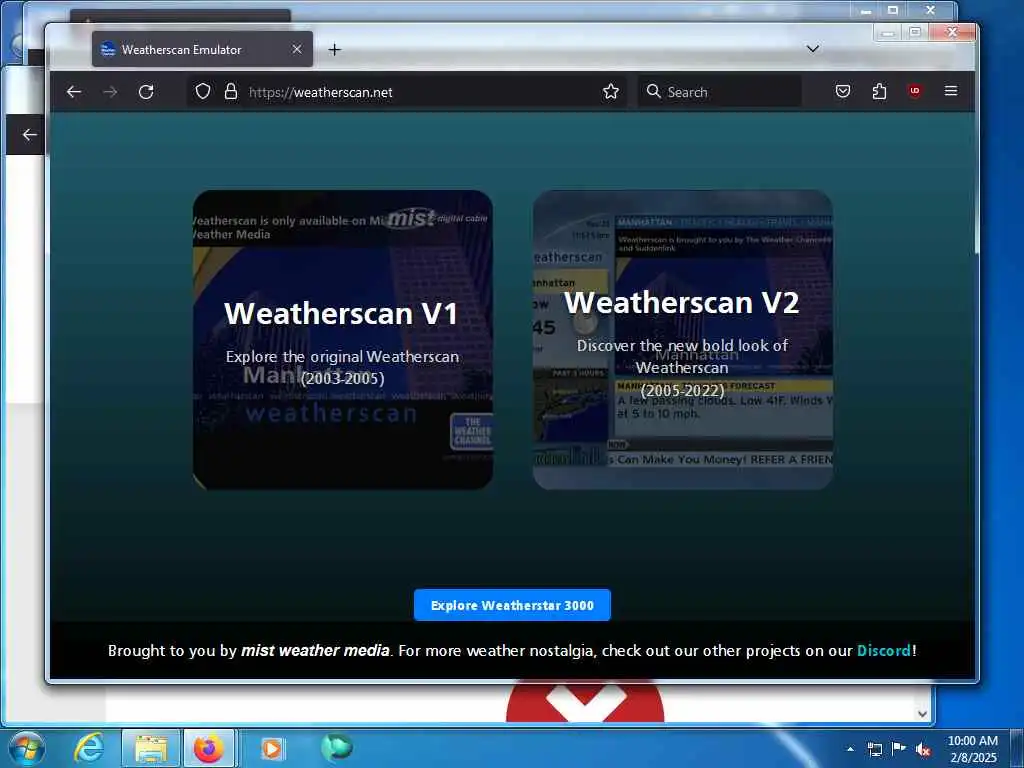This screenshot has height=768, width=1024.
Task: Go back using Firefox back arrow
Action: click(x=74, y=92)
